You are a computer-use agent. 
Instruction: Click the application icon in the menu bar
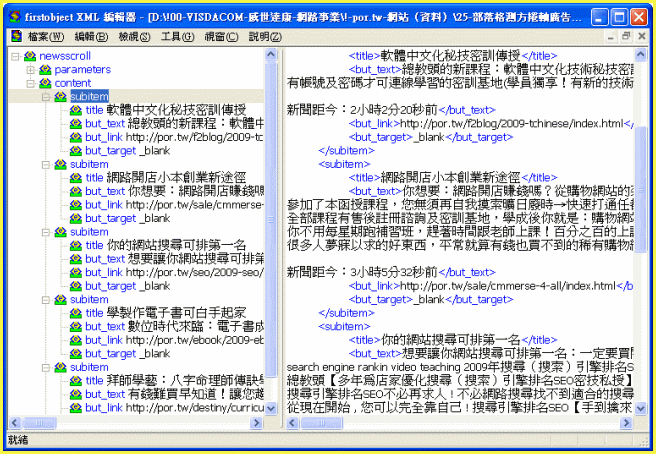click(x=16, y=37)
